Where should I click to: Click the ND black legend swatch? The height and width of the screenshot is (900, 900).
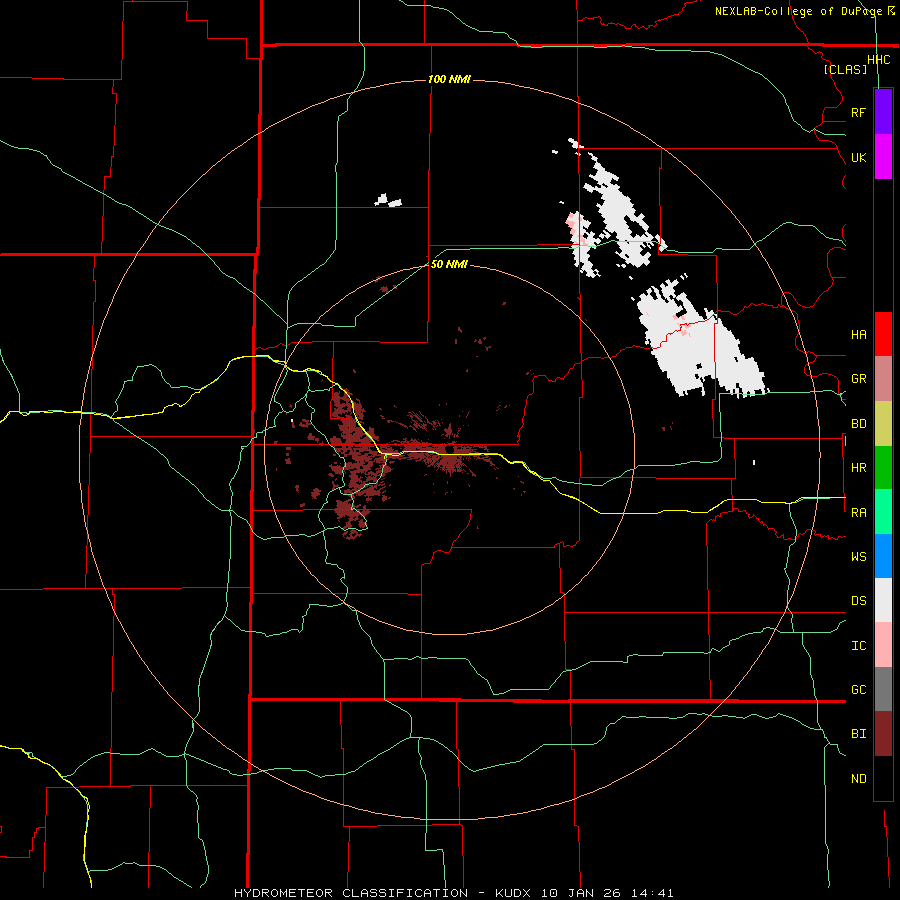883,778
